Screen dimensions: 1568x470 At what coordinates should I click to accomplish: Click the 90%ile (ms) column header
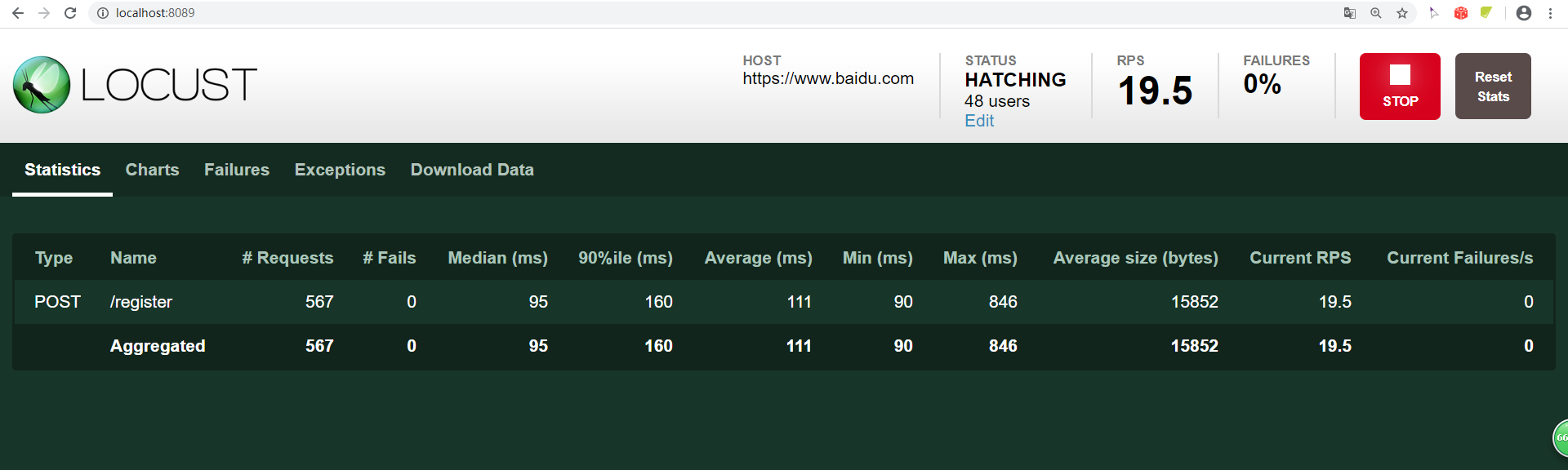point(626,258)
